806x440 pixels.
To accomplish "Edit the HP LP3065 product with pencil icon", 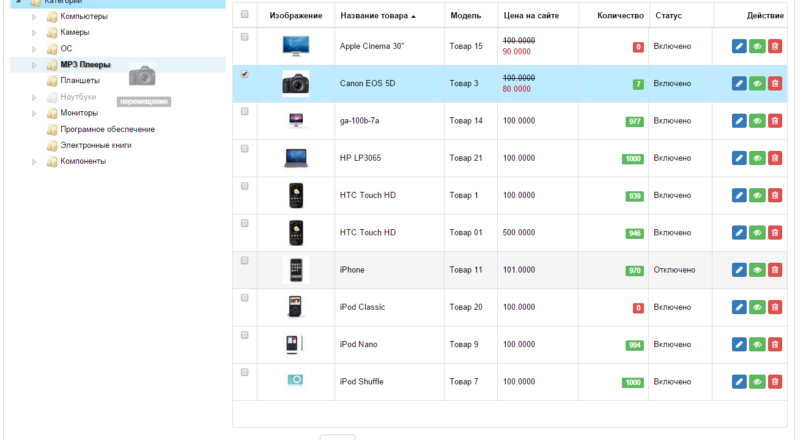I will point(739,158).
